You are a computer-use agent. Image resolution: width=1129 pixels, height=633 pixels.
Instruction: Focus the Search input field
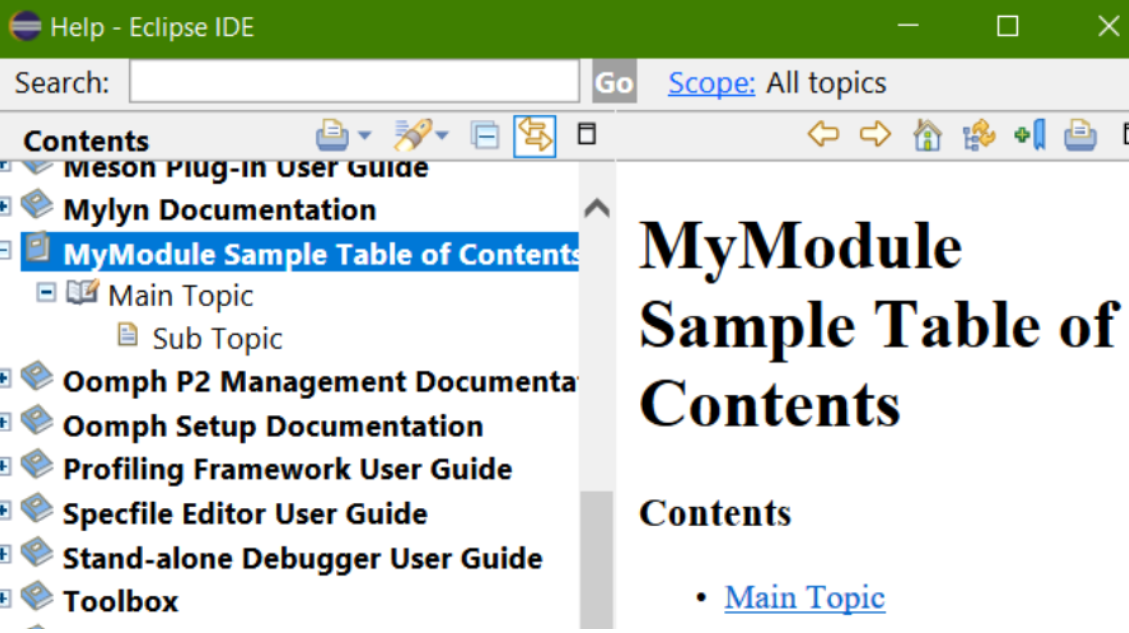point(354,81)
